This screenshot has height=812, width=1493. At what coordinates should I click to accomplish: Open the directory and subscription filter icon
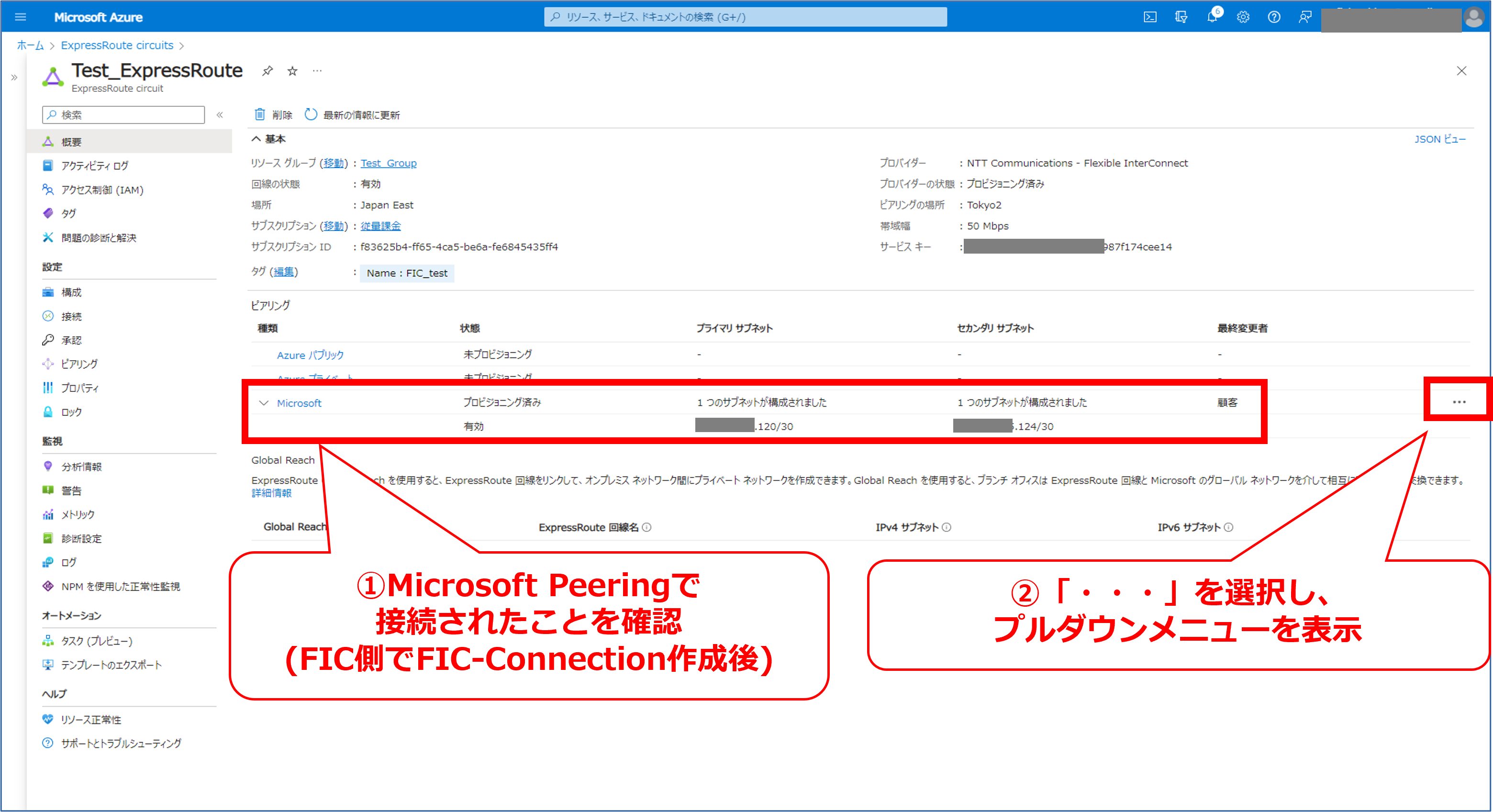click(x=1181, y=17)
